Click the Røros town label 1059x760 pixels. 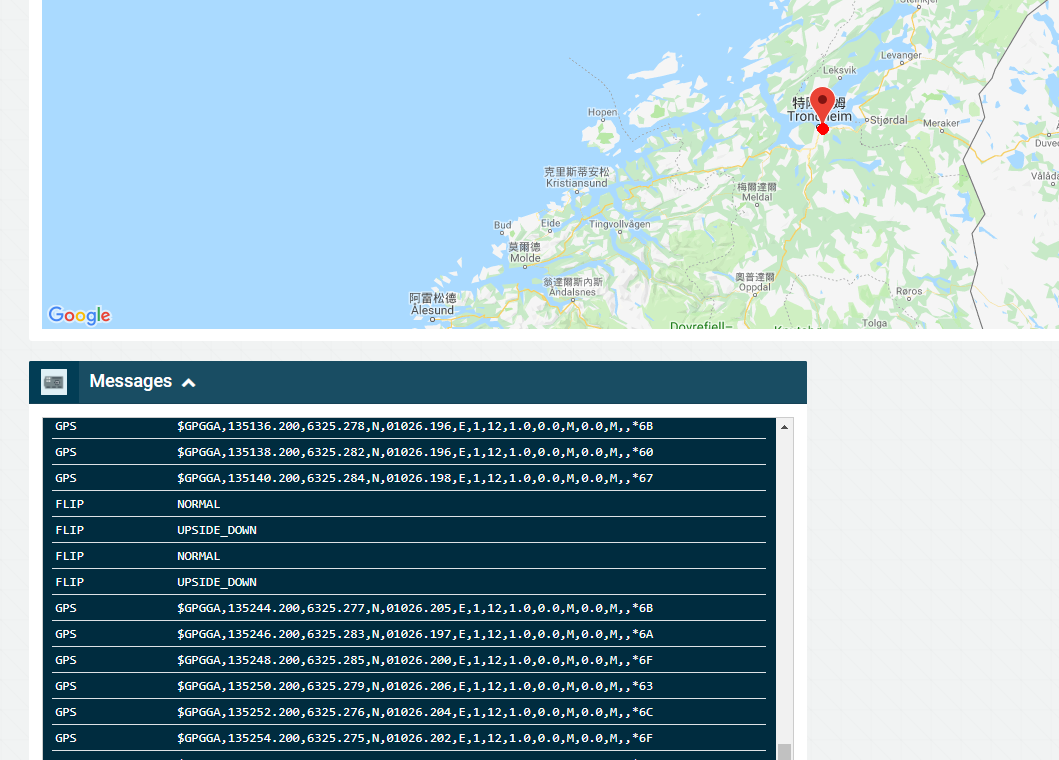(909, 291)
